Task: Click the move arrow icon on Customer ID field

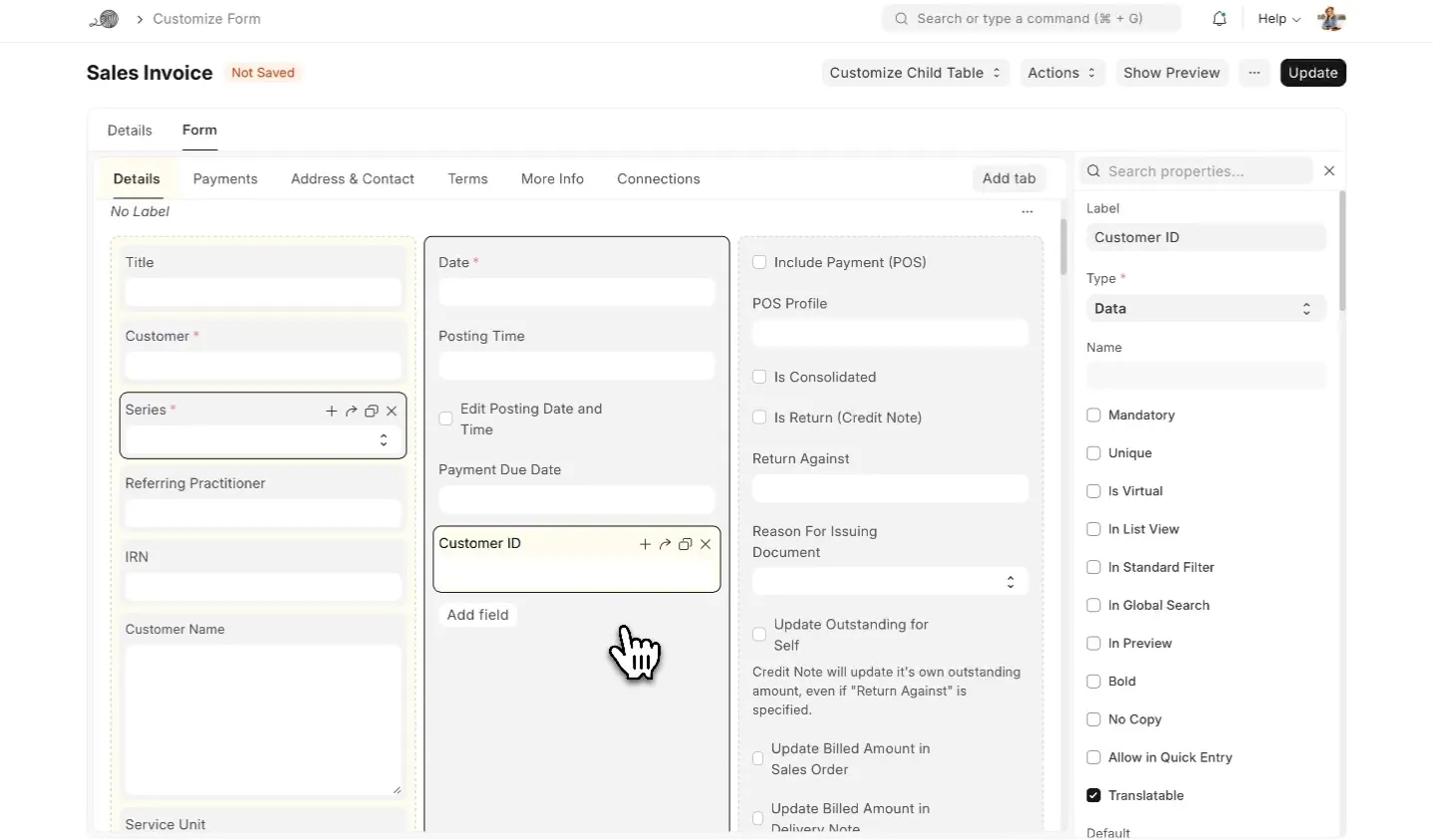Action: pos(665,544)
